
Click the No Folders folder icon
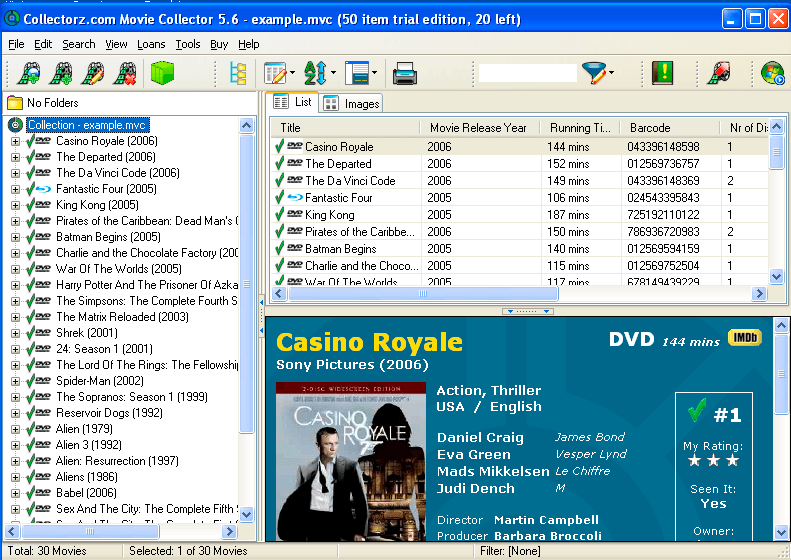point(15,103)
